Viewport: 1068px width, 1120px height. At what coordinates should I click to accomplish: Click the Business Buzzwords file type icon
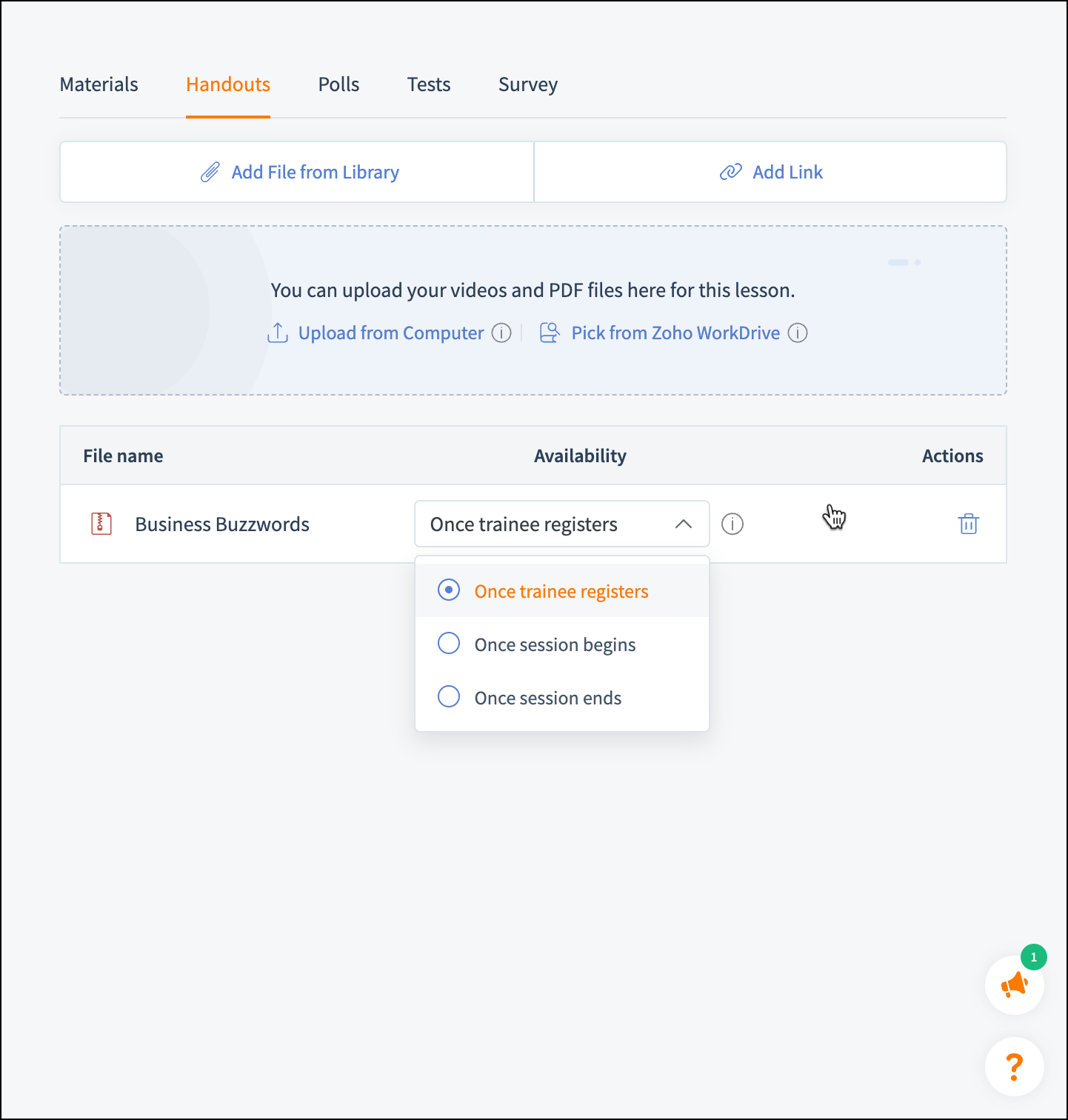[101, 524]
